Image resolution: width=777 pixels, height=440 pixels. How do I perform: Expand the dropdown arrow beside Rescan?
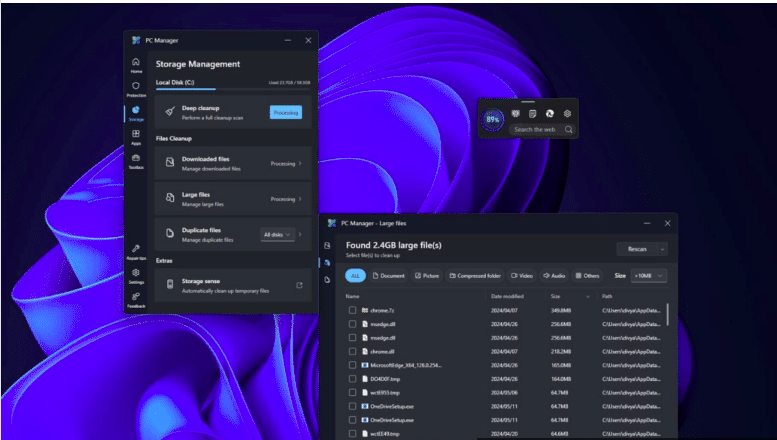click(x=662, y=249)
